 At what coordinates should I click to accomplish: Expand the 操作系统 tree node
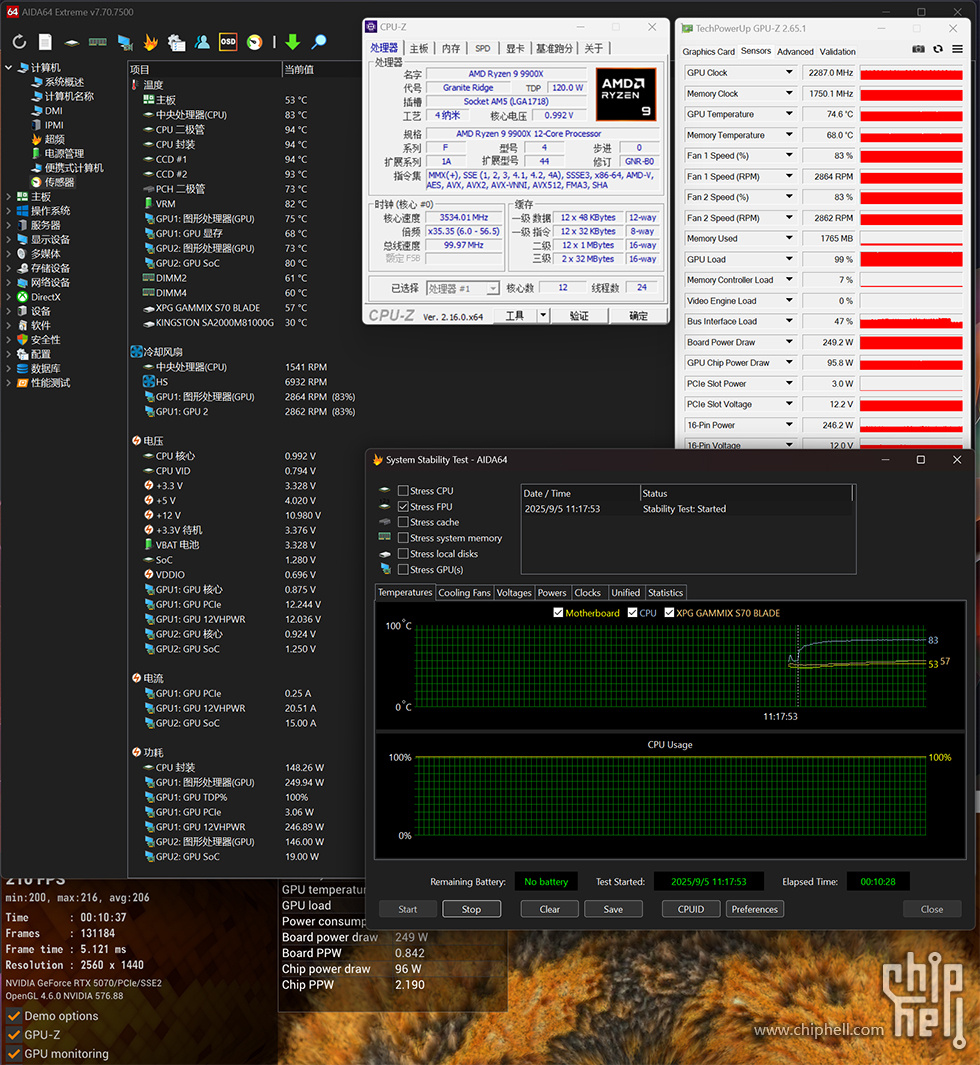pos(9,211)
